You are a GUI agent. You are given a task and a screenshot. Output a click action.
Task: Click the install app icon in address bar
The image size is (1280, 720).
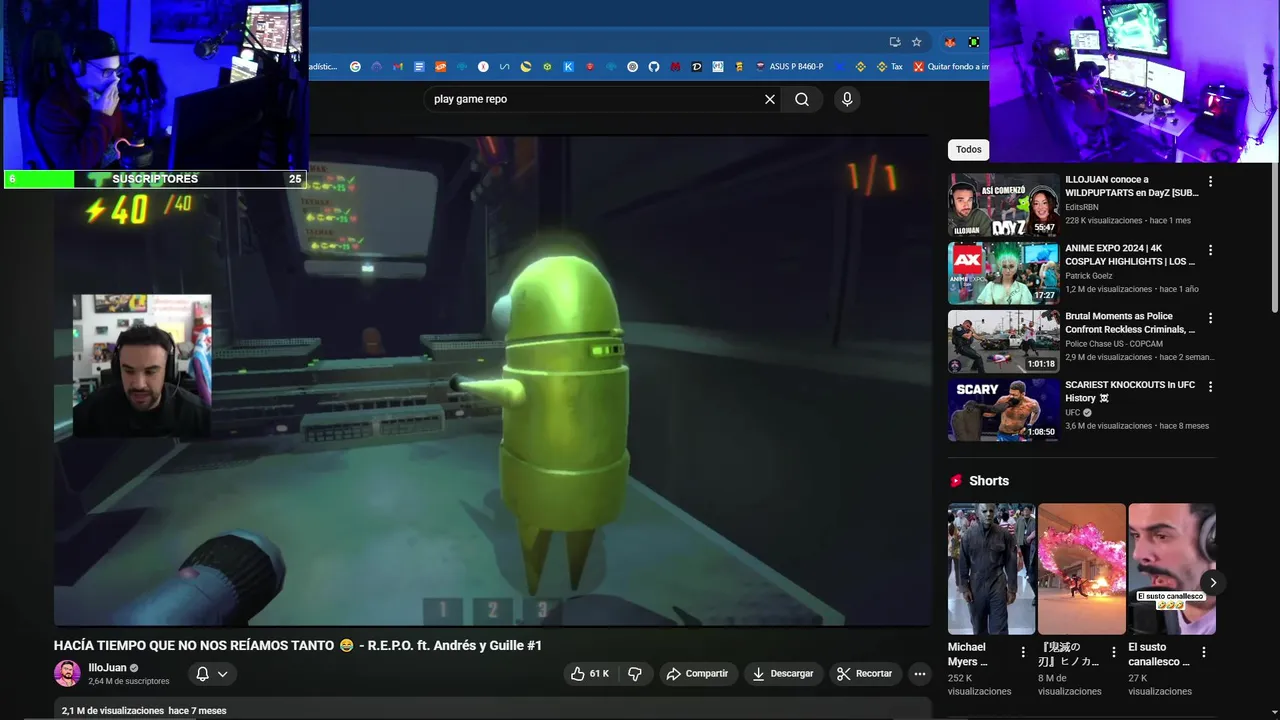pos(895,42)
